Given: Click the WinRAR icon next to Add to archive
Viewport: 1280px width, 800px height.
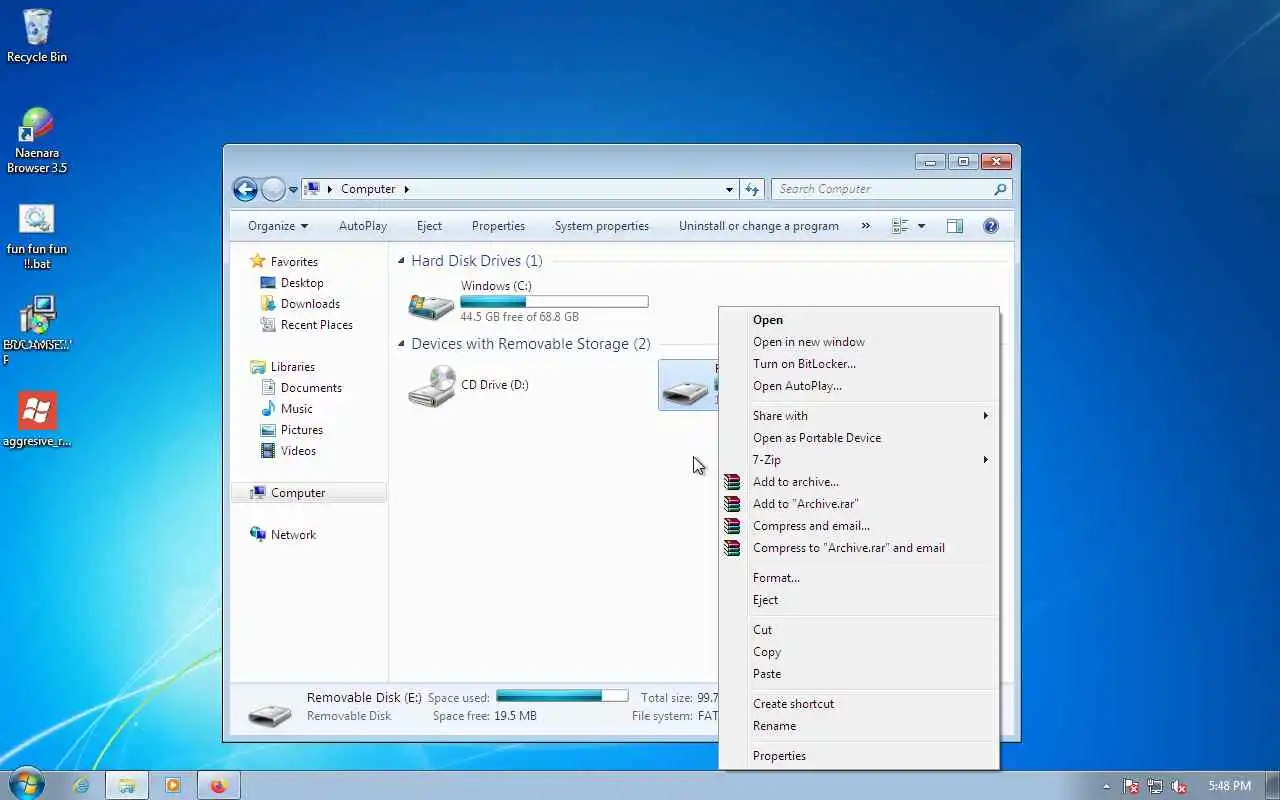Looking at the screenshot, I should click(733, 482).
